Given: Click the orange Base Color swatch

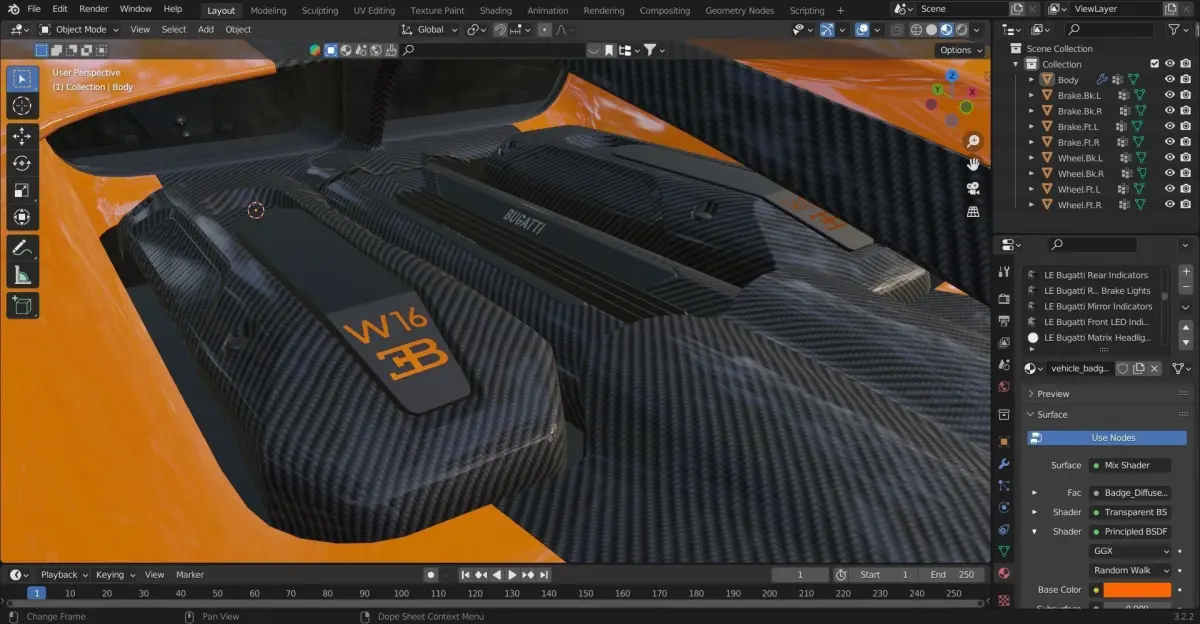Looking at the screenshot, I should (1137, 590).
